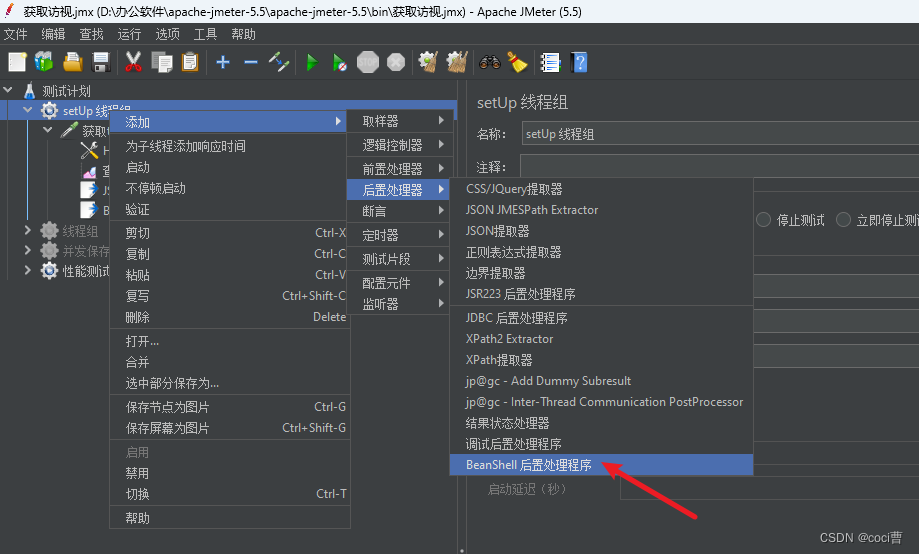
Task: Open the 帮助 menu in menu bar
Action: tap(243, 34)
